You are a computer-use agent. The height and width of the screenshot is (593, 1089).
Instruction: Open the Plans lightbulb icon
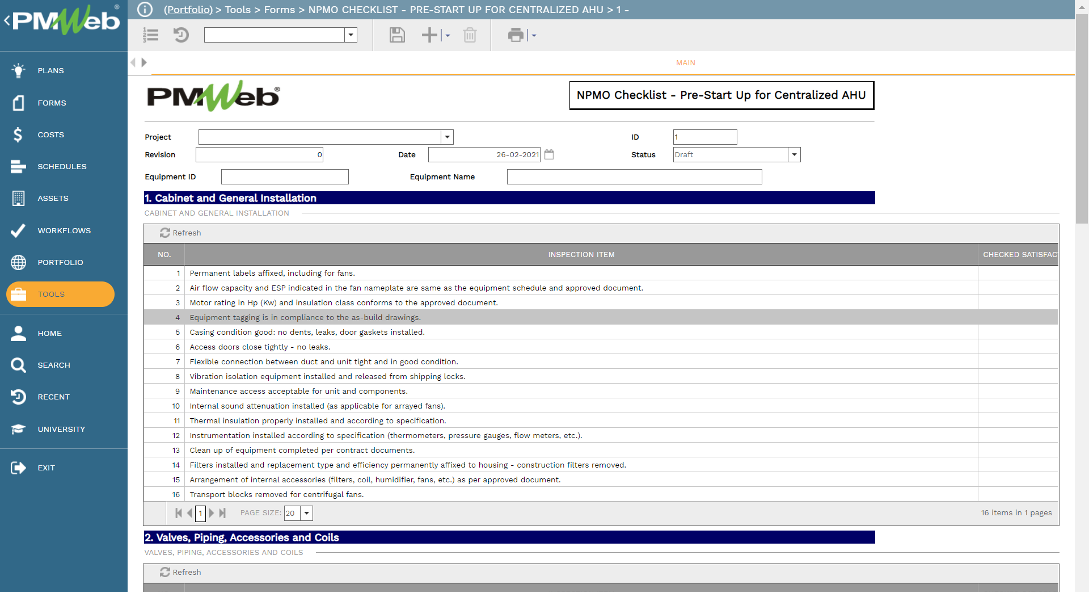(x=19, y=70)
